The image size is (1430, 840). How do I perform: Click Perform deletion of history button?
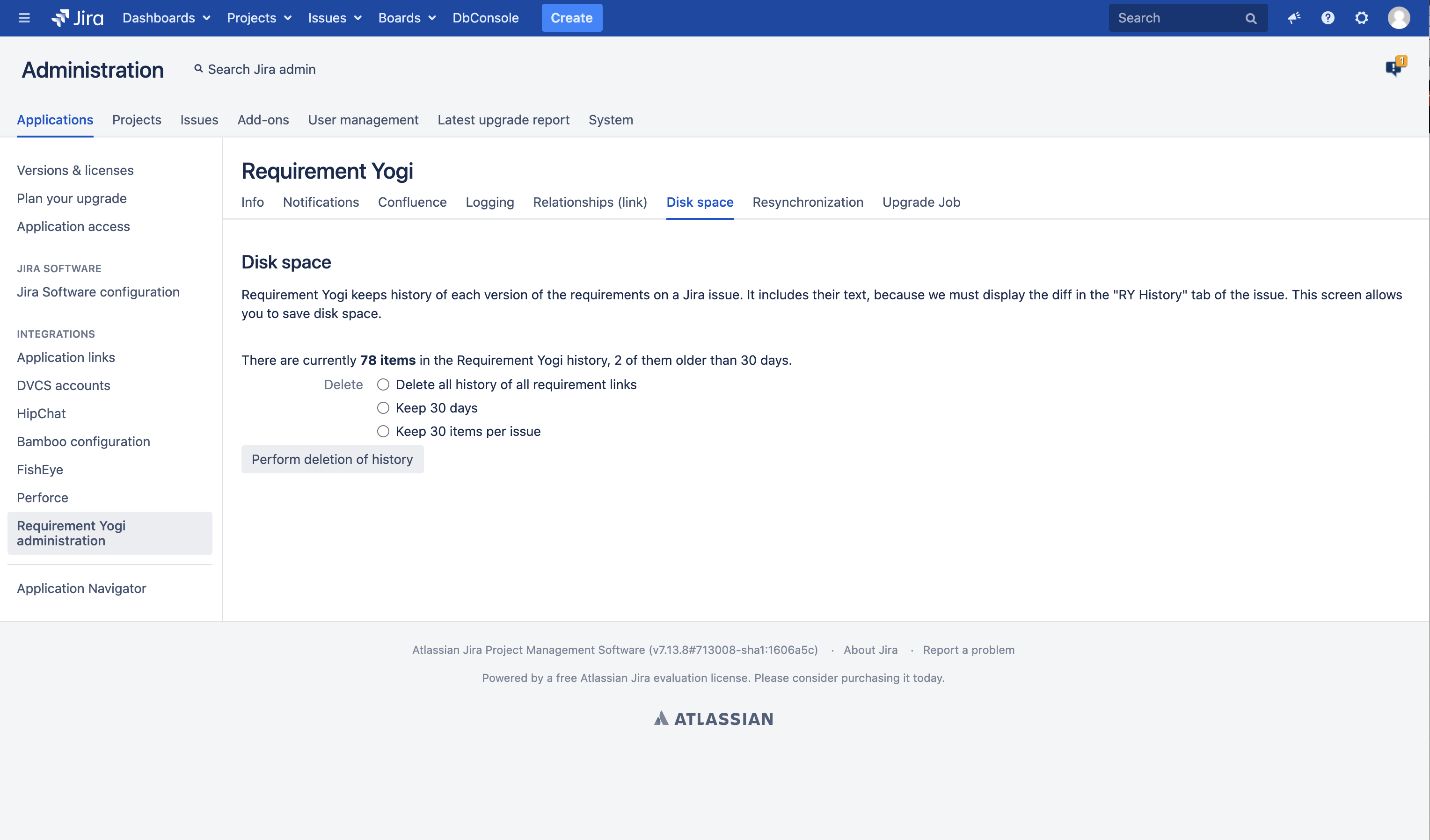click(x=332, y=459)
